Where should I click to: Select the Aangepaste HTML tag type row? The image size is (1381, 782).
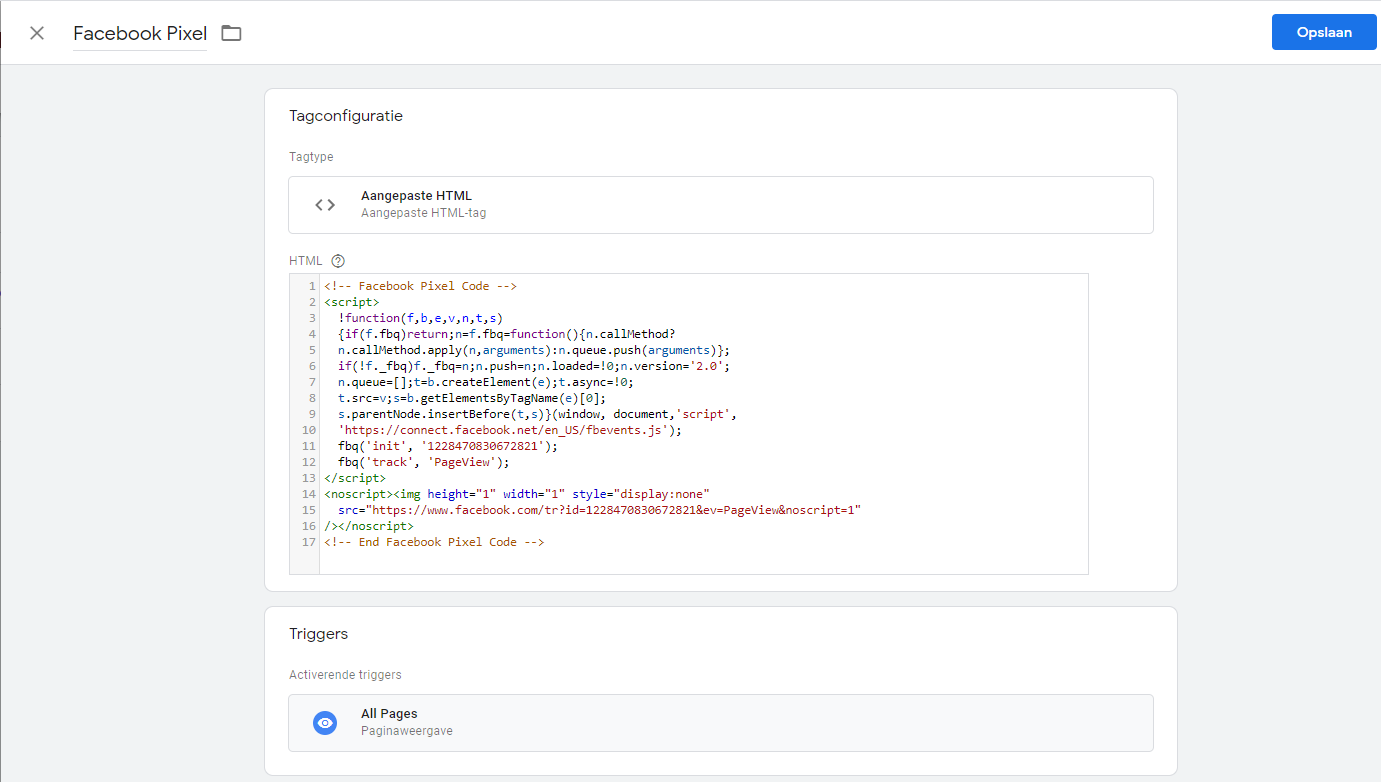click(x=720, y=205)
